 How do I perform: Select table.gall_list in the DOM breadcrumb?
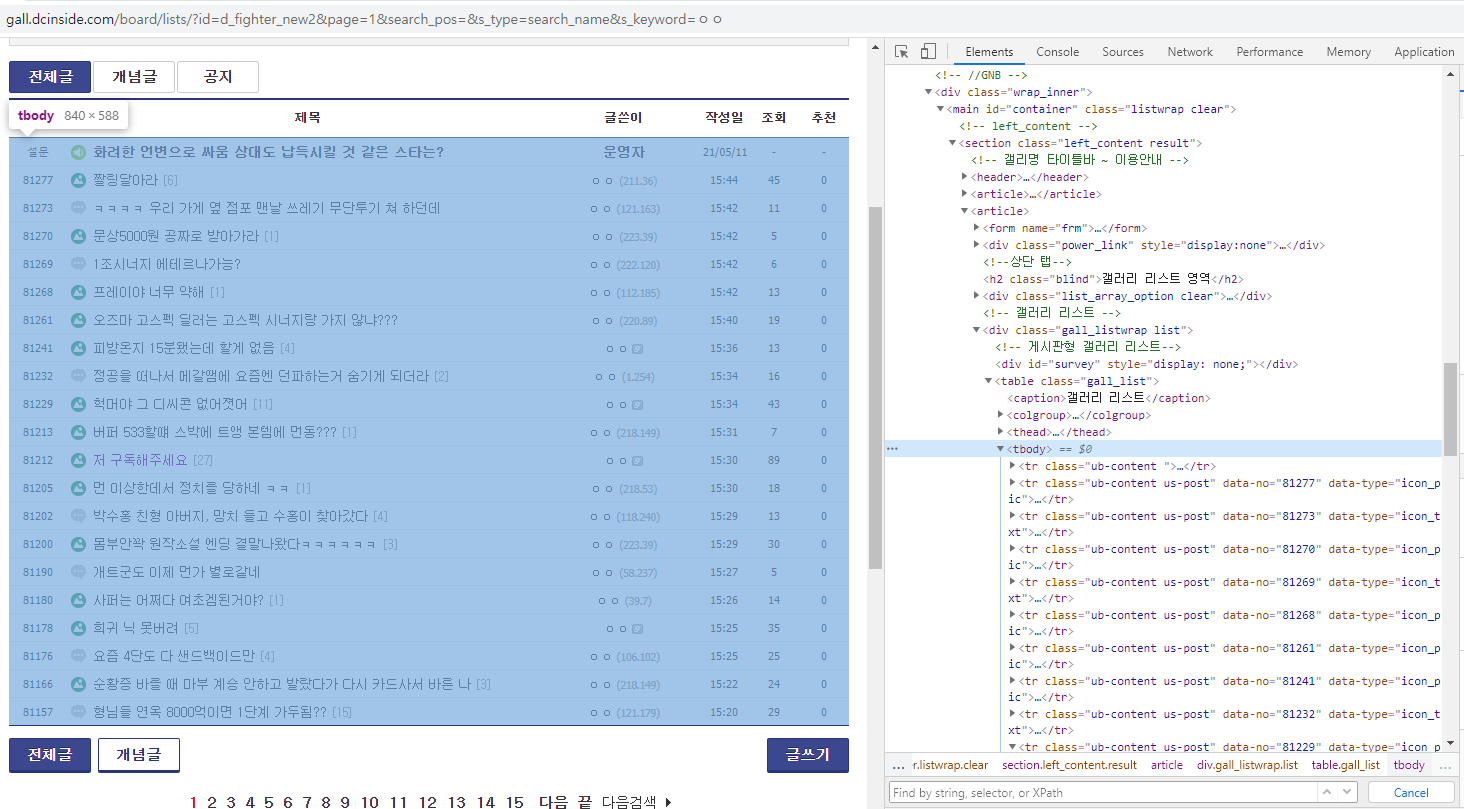pyautogui.click(x=1346, y=765)
